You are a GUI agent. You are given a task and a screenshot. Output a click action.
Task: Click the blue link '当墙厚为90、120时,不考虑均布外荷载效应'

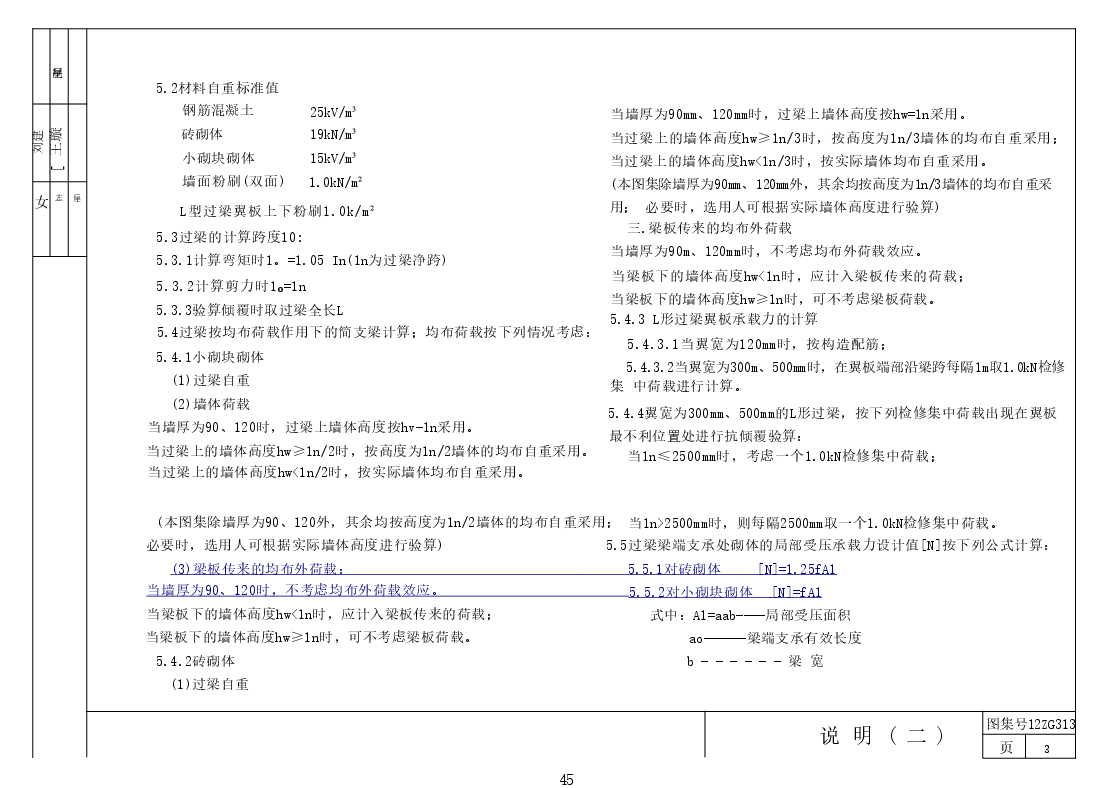pos(292,590)
